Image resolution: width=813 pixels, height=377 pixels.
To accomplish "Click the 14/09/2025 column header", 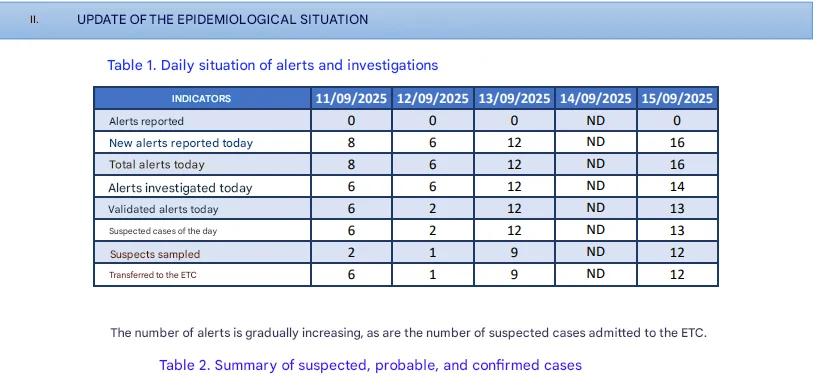I will point(595,99).
